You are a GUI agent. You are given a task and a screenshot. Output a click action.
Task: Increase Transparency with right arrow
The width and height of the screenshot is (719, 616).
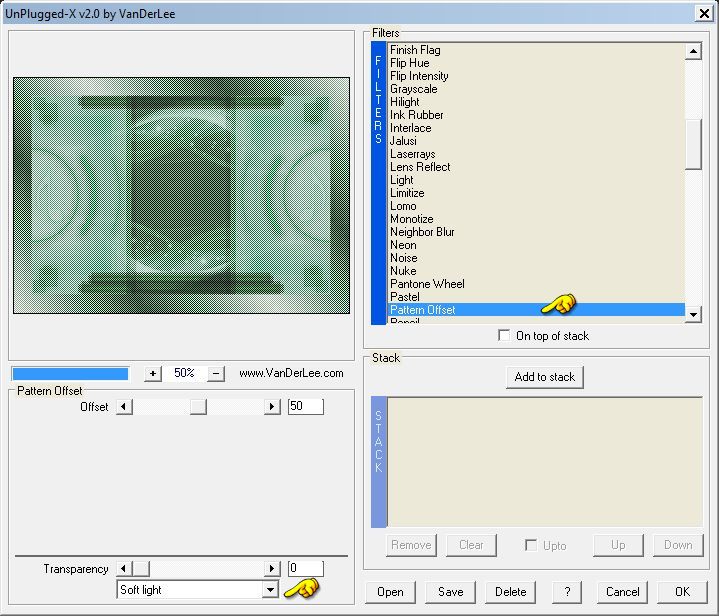(272, 569)
